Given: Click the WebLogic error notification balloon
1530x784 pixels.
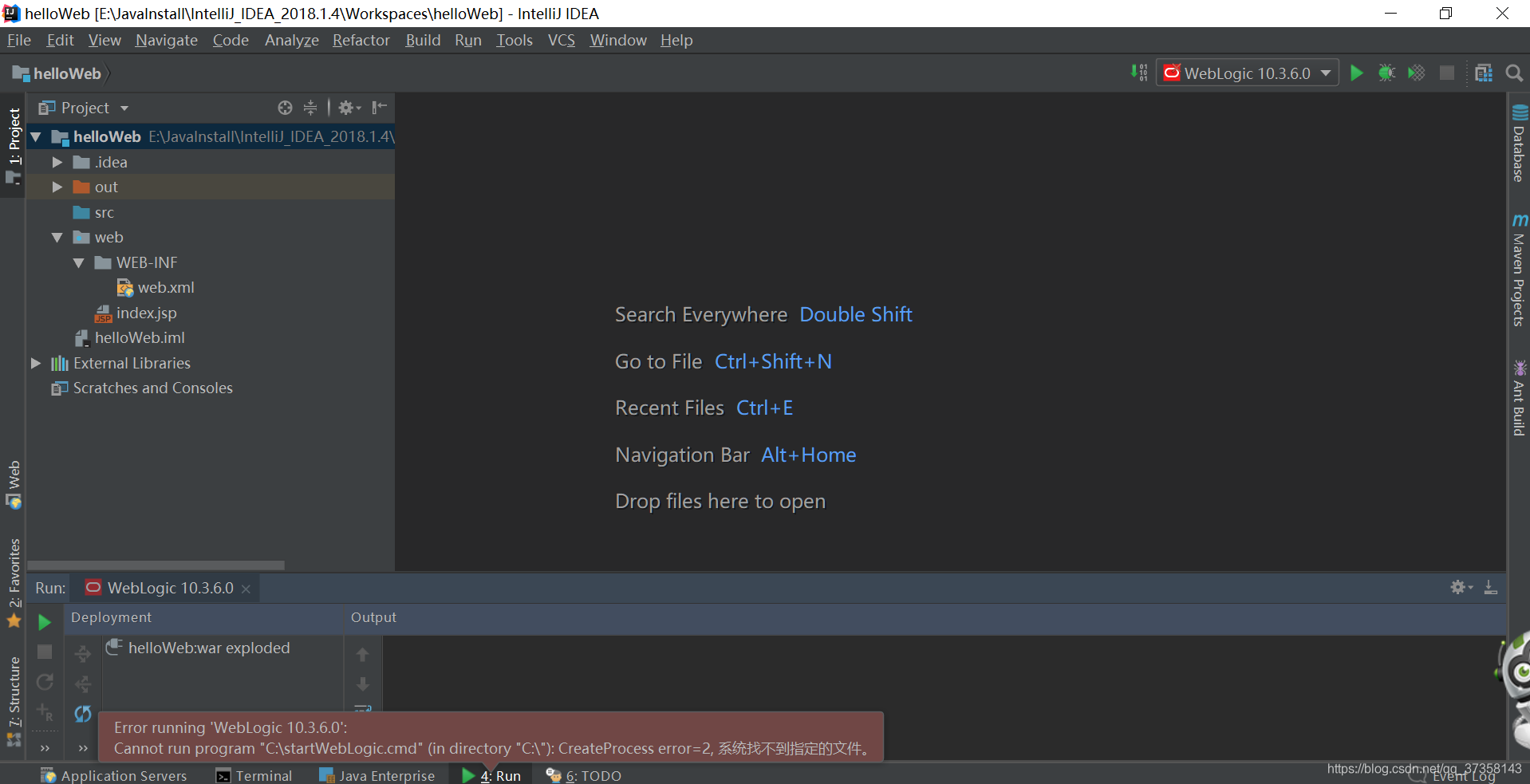Looking at the screenshot, I should (x=491, y=738).
